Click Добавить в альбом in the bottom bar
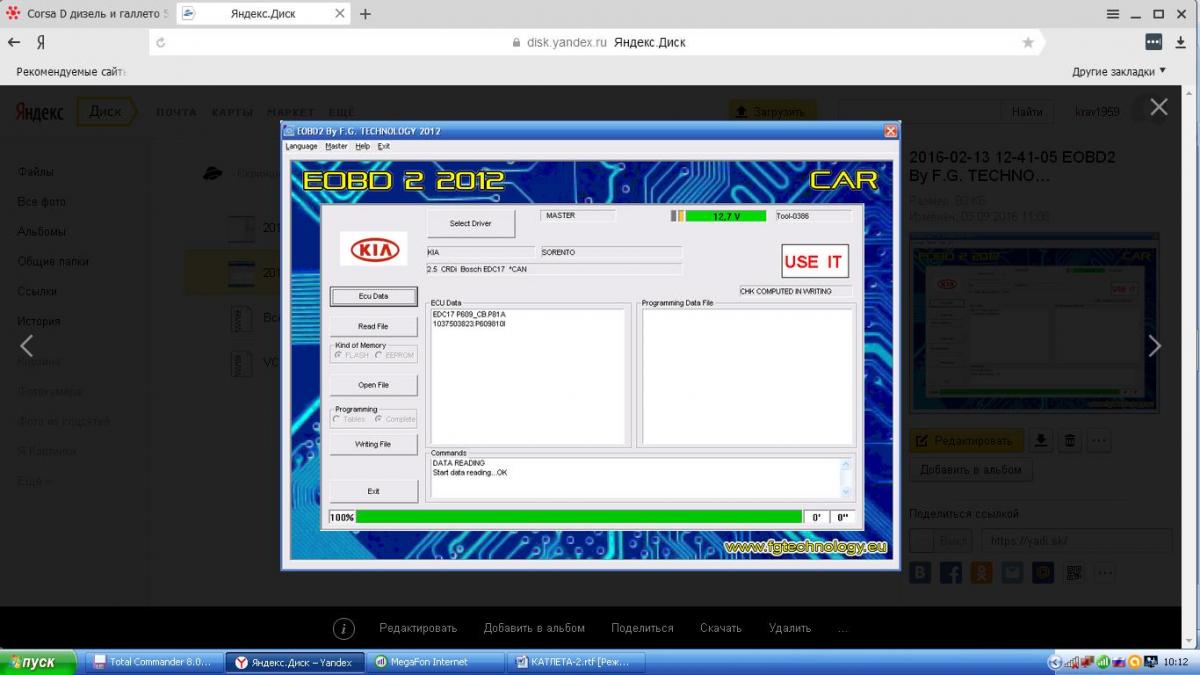Viewport: 1200px width, 675px height. click(534, 628)
